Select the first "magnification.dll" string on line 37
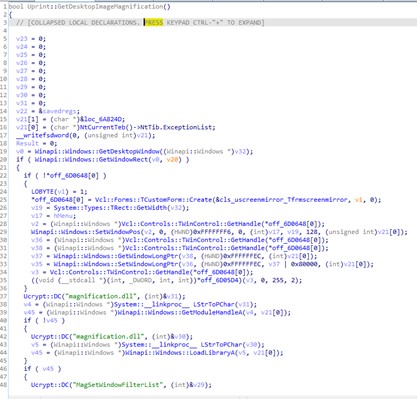Image resolution: width=417 pixels, height=399 pixels. tap(102, 296)
